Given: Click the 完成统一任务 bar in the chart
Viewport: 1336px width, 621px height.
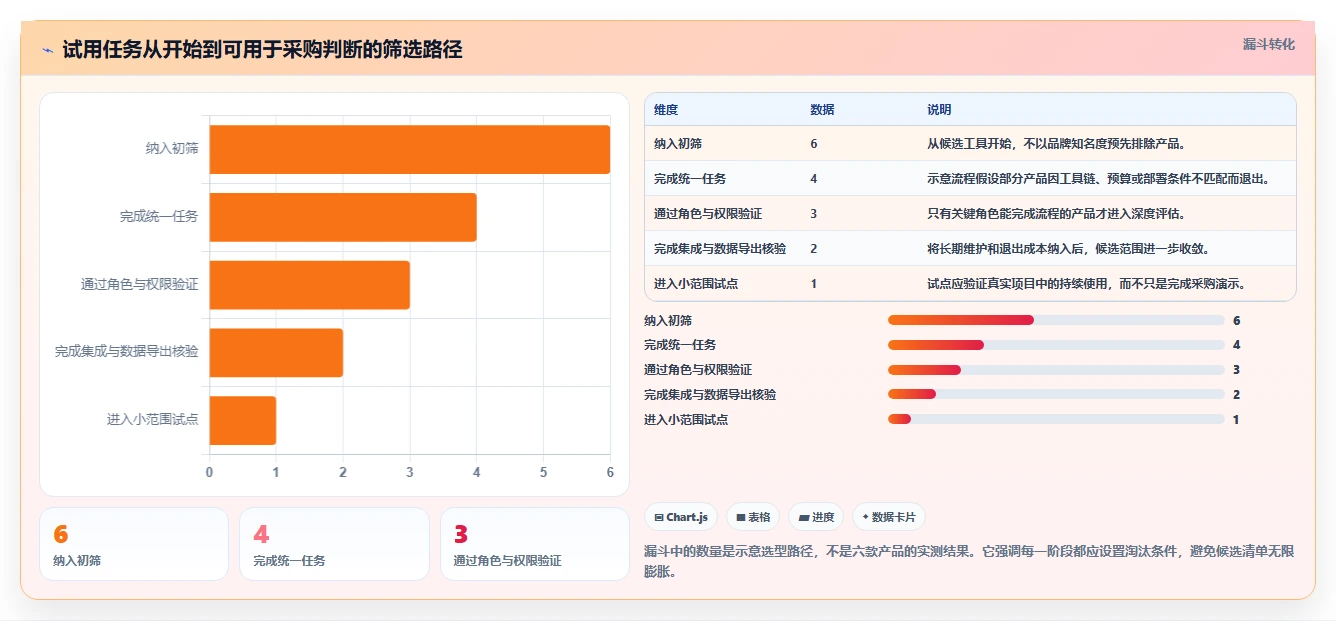Looking at the screenshot, I should click(342, 217).
